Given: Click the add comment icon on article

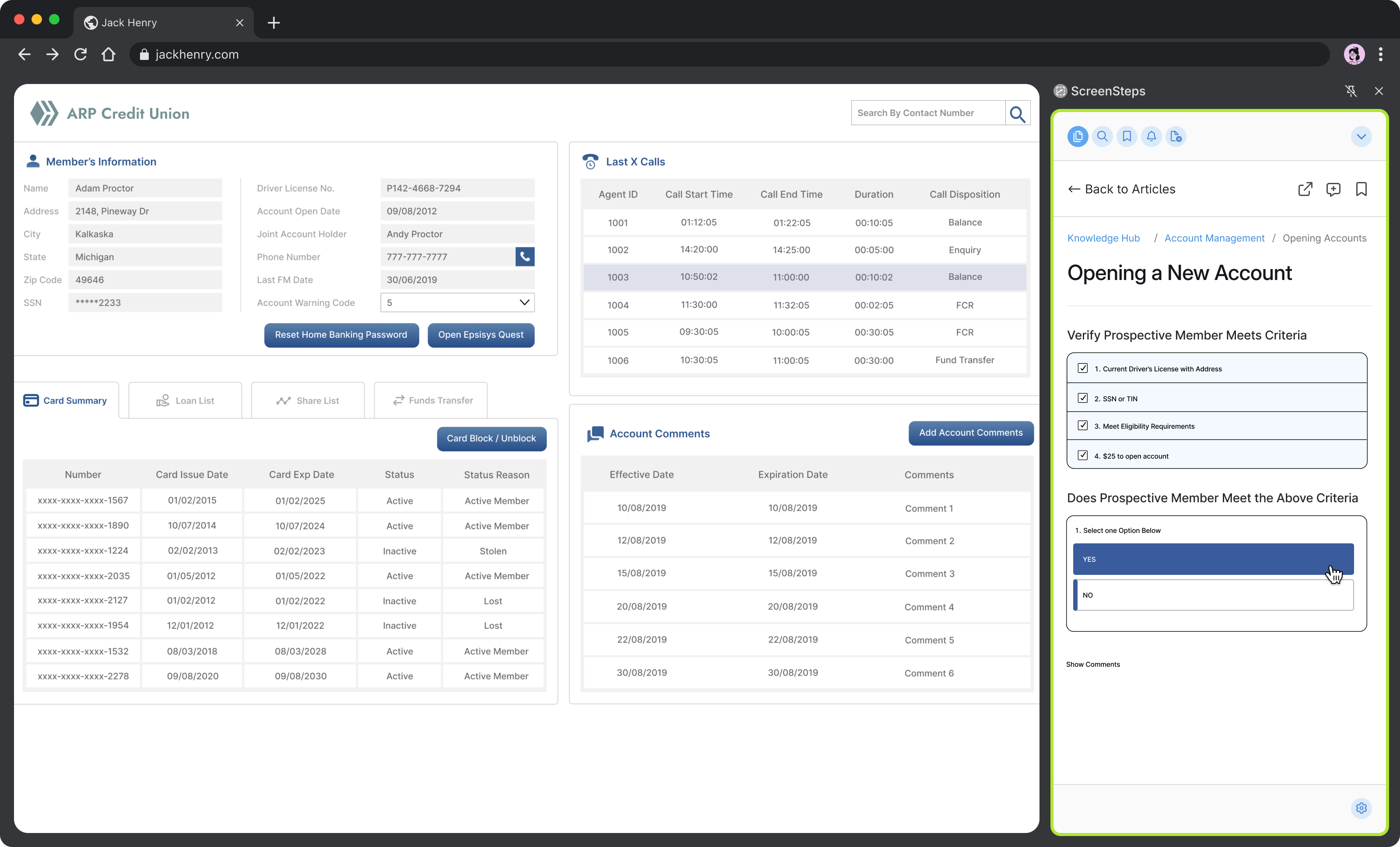Looking at the screenshot, I should pyautogui.click(x=1333, y=189).
